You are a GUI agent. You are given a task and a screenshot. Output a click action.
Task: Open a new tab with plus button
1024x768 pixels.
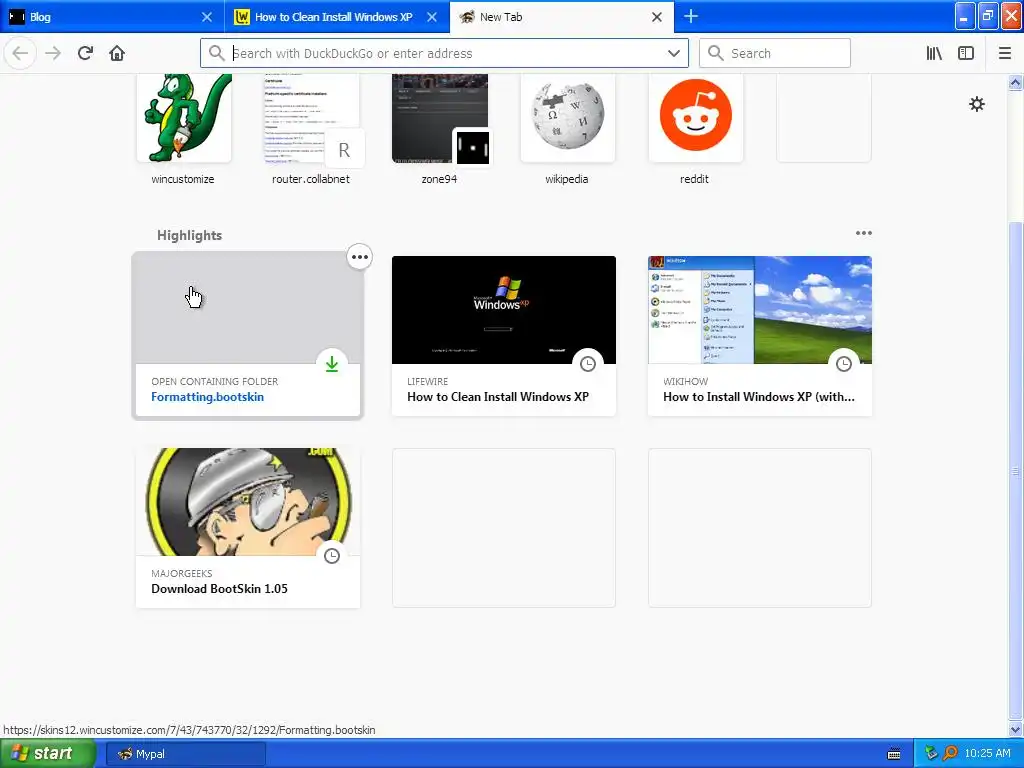click(691, 16)
